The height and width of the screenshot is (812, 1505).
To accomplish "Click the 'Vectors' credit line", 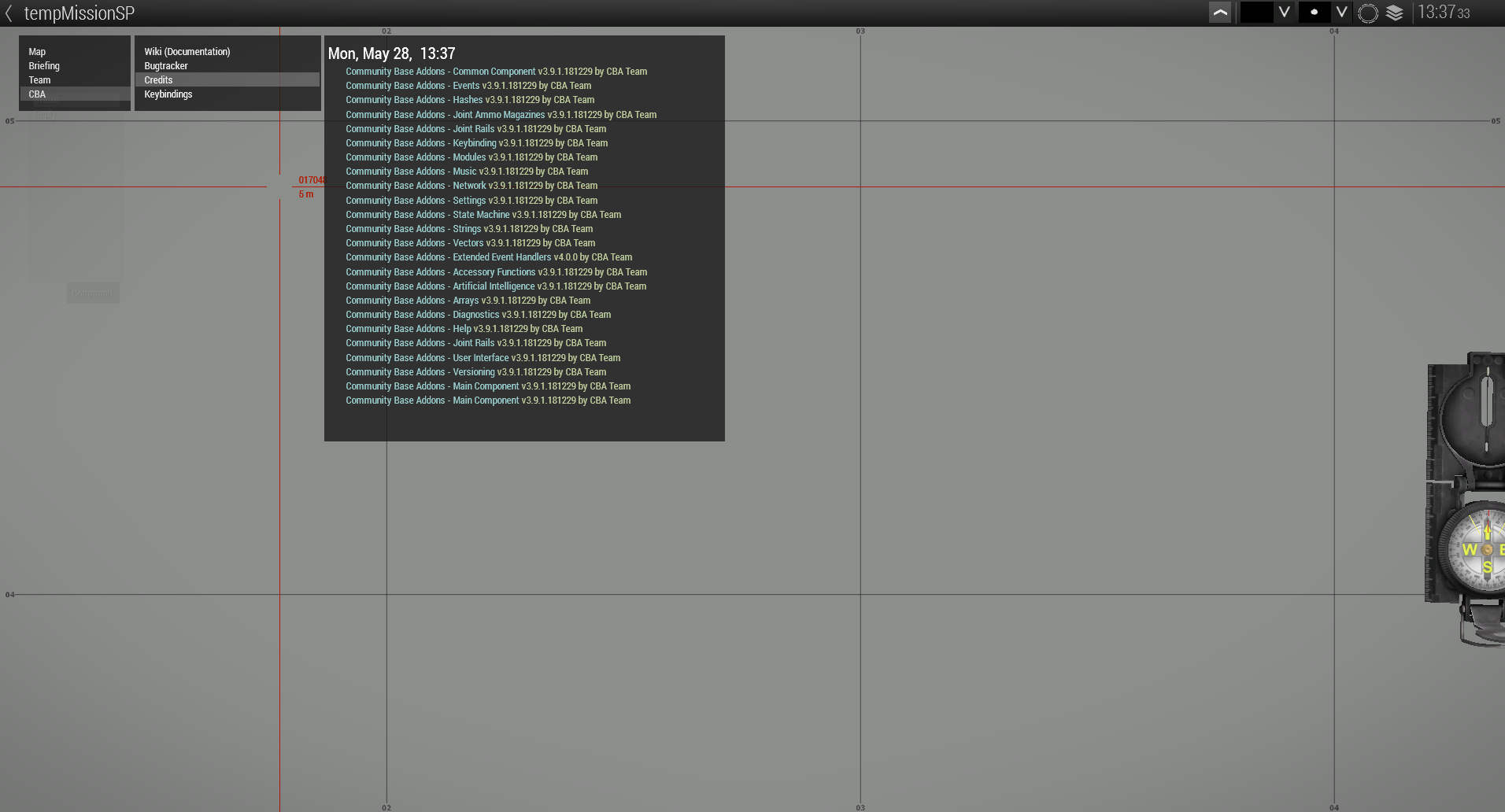I will click(471, 243).
